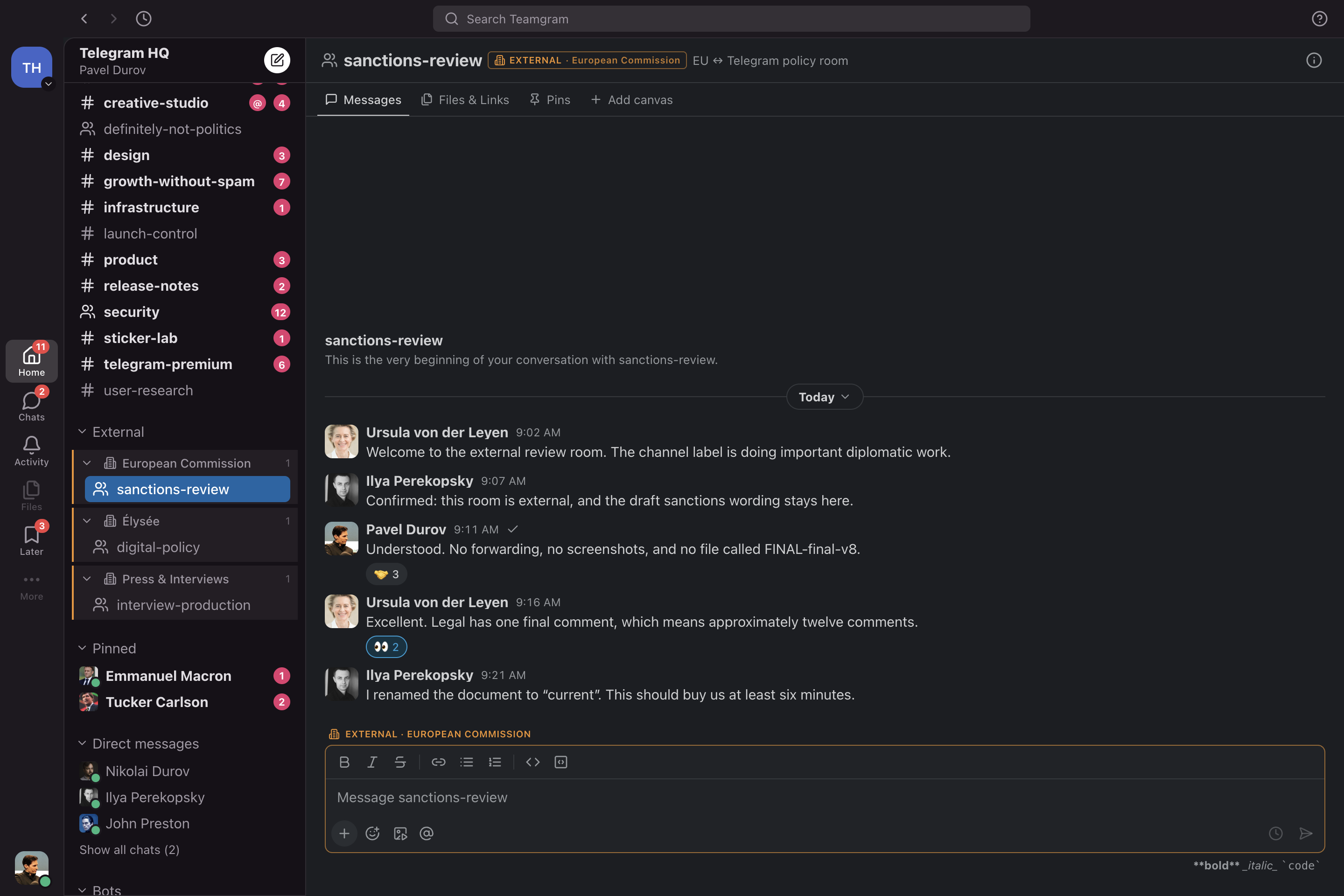Open the creative-studio channel

[185, 103]
